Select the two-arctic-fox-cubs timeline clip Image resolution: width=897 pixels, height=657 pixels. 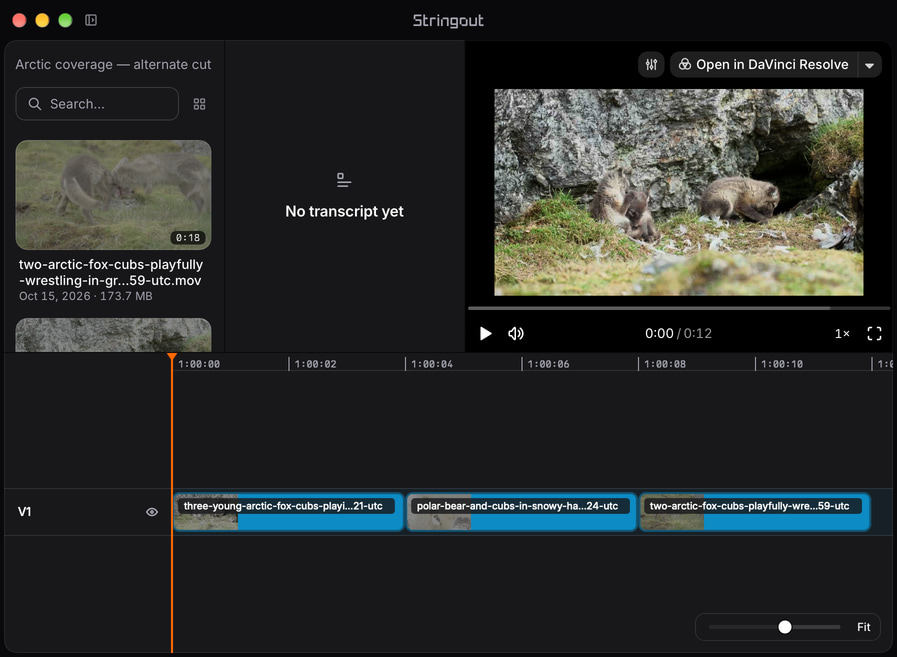point(755,512)
